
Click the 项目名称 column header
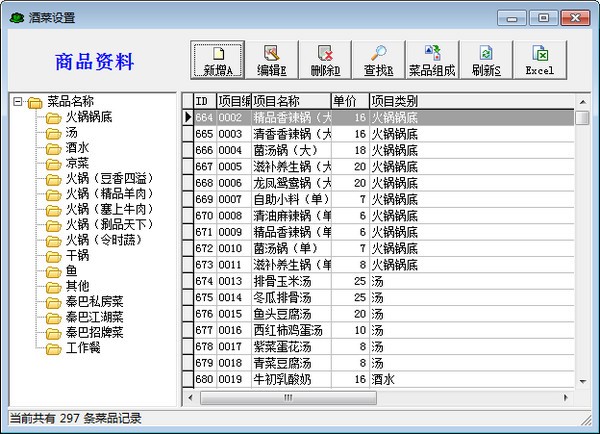[x=291, y=101]
